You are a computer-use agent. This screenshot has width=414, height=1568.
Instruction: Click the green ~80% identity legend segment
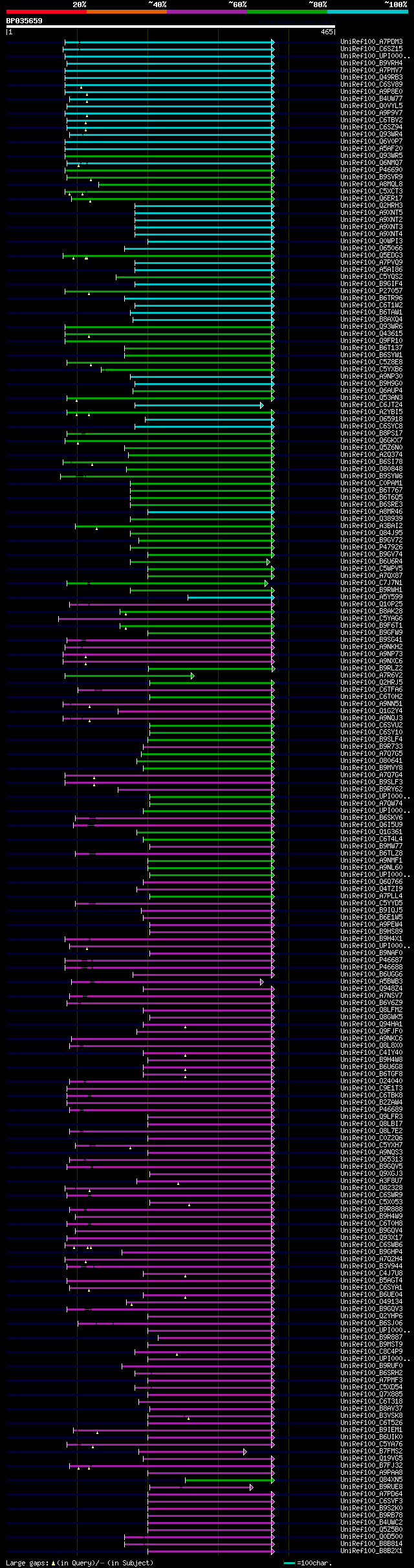tap(287, 12)
